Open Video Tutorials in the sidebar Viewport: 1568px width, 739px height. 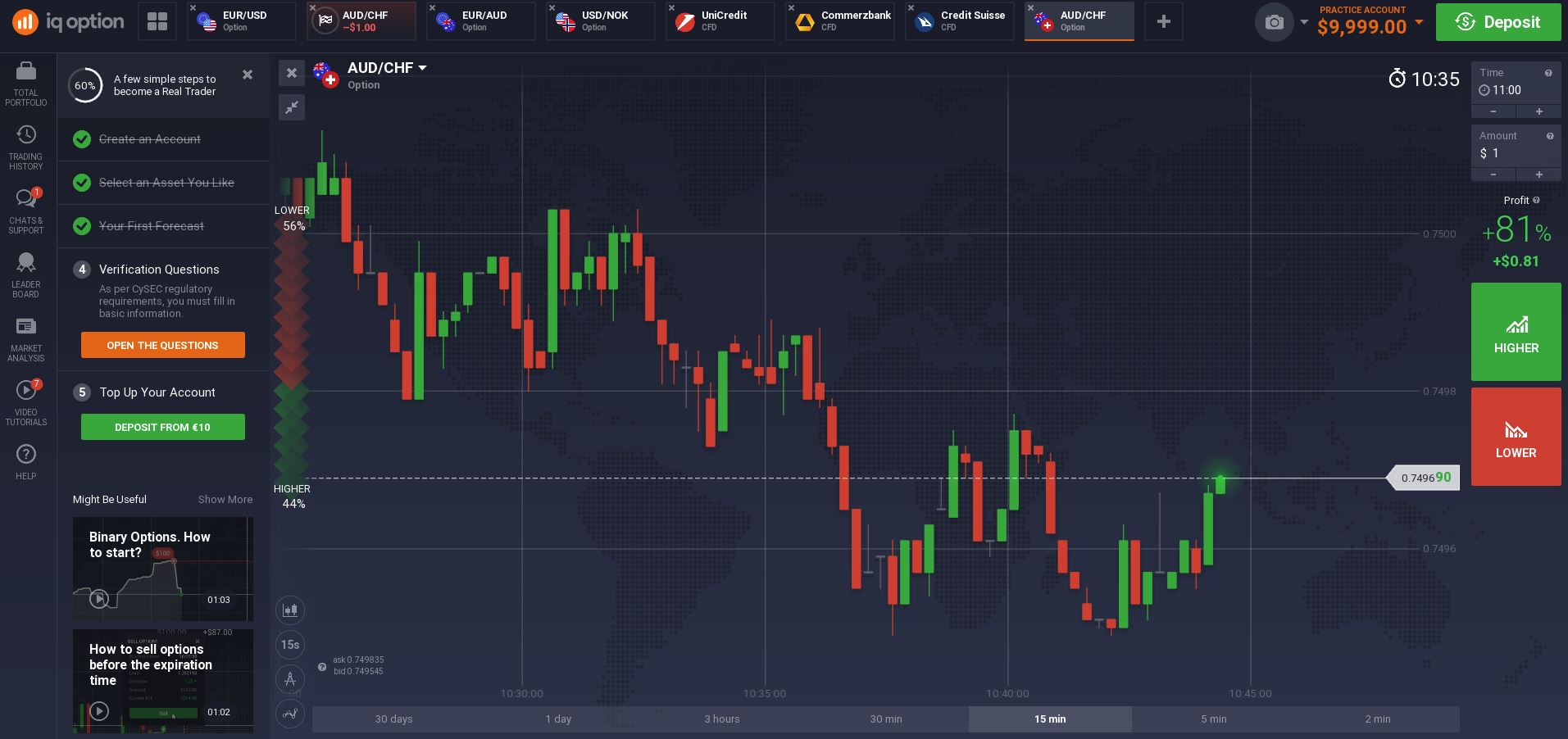click(x=26, y=403)
